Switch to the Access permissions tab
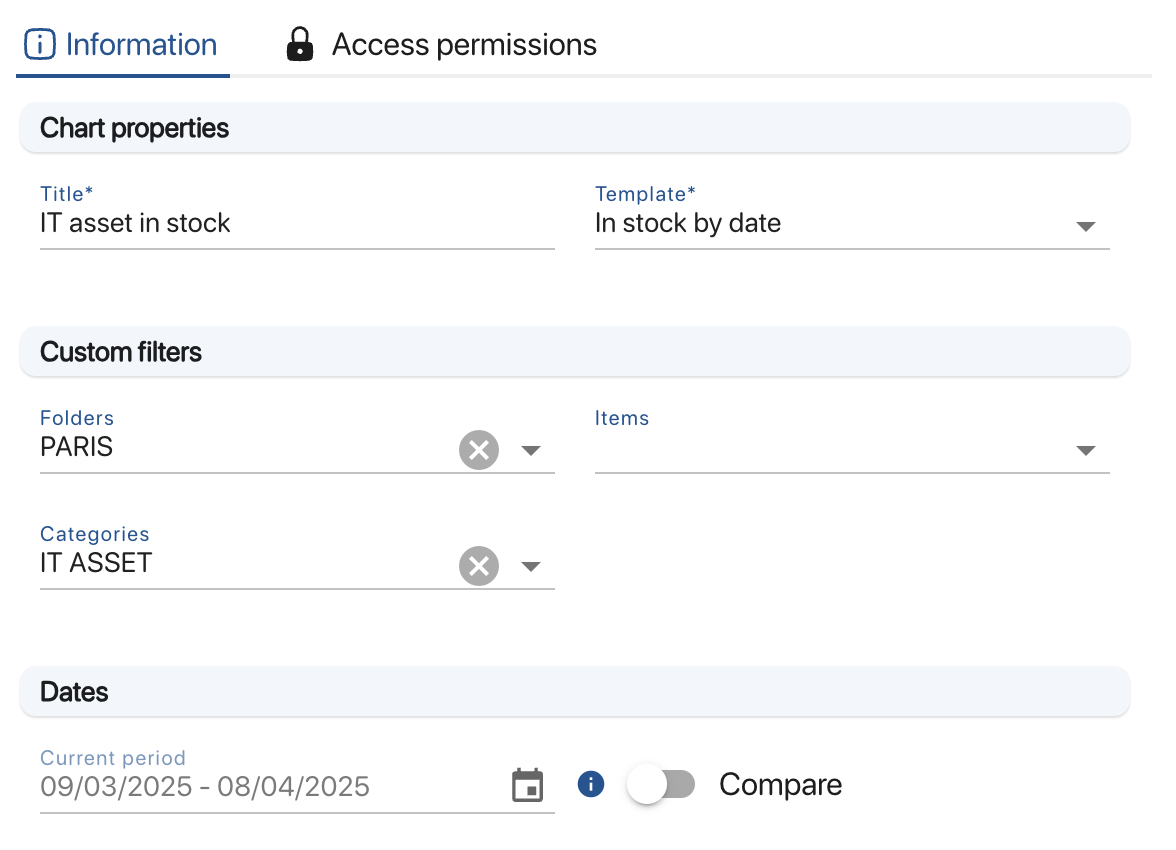This screenshot has width=1176, height=850. tap(463, 45)
